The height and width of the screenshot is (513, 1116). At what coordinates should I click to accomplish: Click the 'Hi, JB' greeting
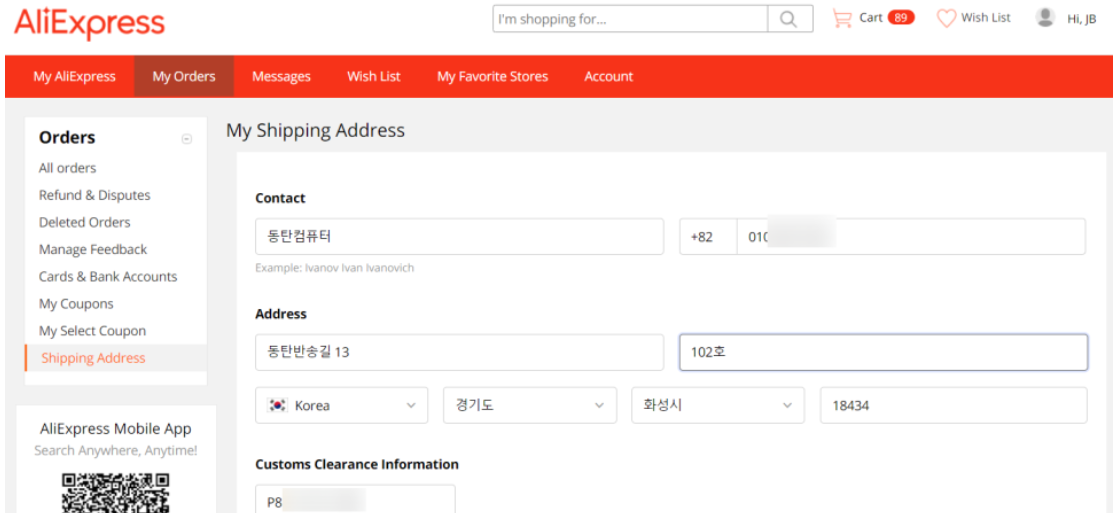[1082, 19]
